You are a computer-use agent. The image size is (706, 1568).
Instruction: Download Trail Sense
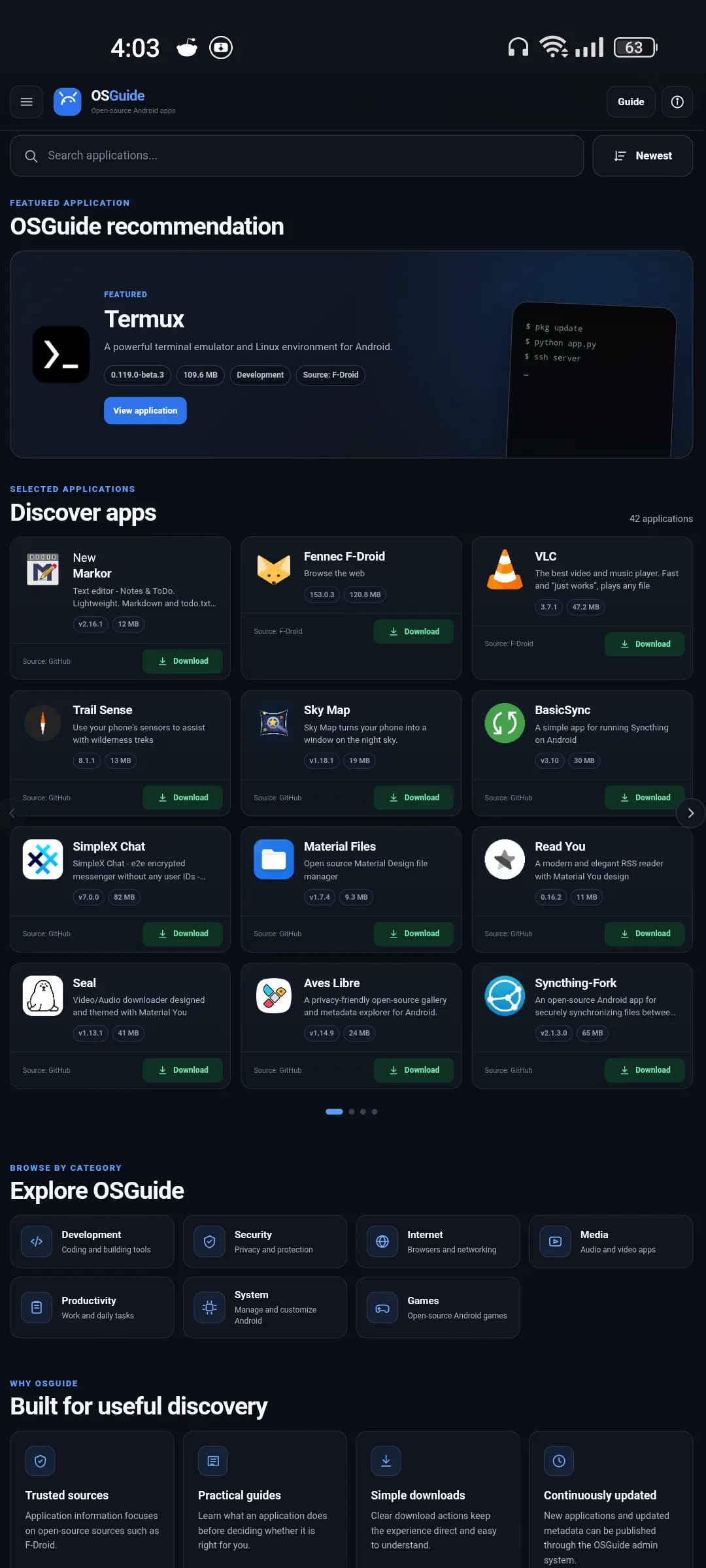[182, 798]
